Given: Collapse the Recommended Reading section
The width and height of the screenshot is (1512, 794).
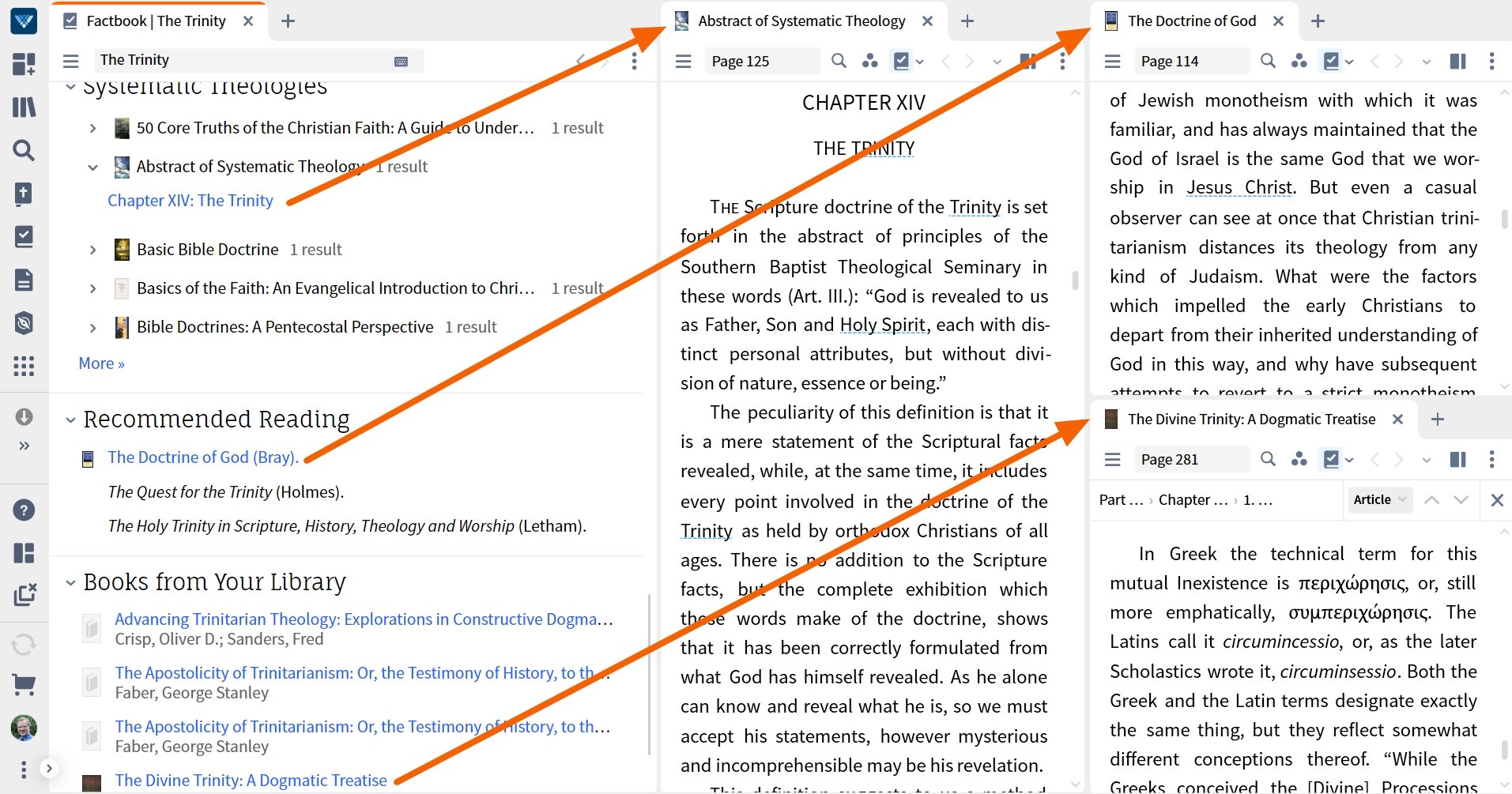Looking at the screenshot, I should [x=70, y=420].
